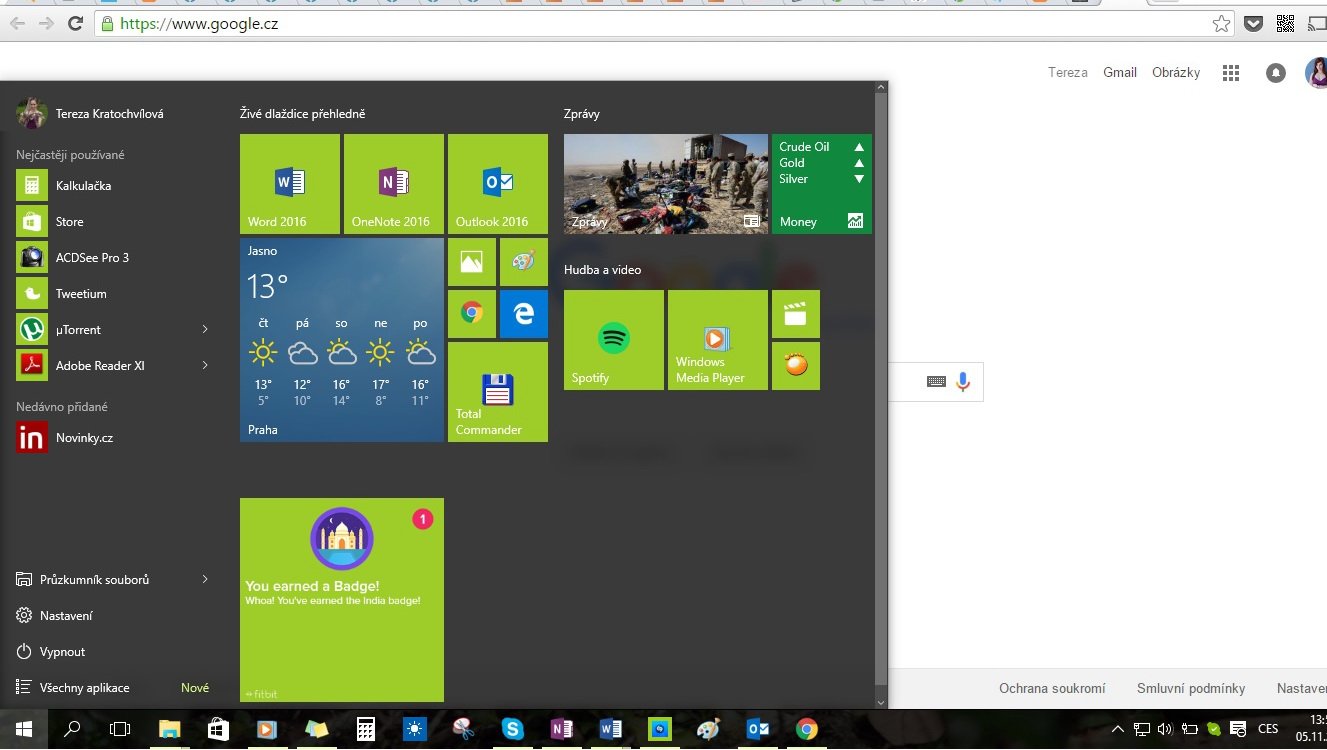Image resolution: width=1327 pixels, height=750 pixels.
Task: Open the on-screen keyboard in Google search
Action: click(x=936, y=381)
